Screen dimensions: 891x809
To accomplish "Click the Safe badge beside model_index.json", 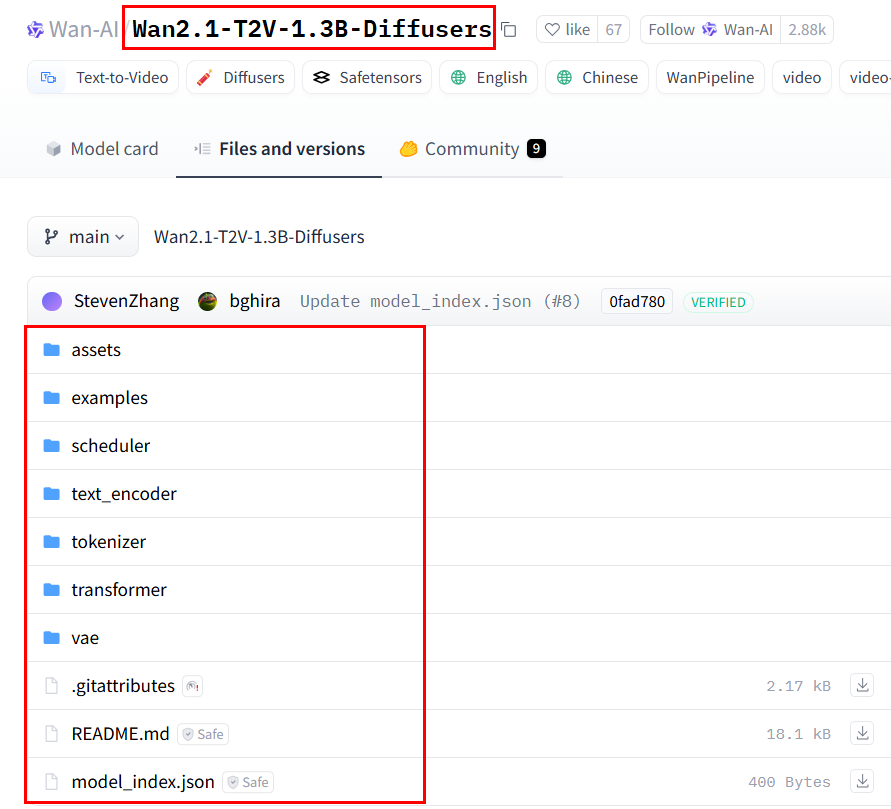I will coord(248,782).
